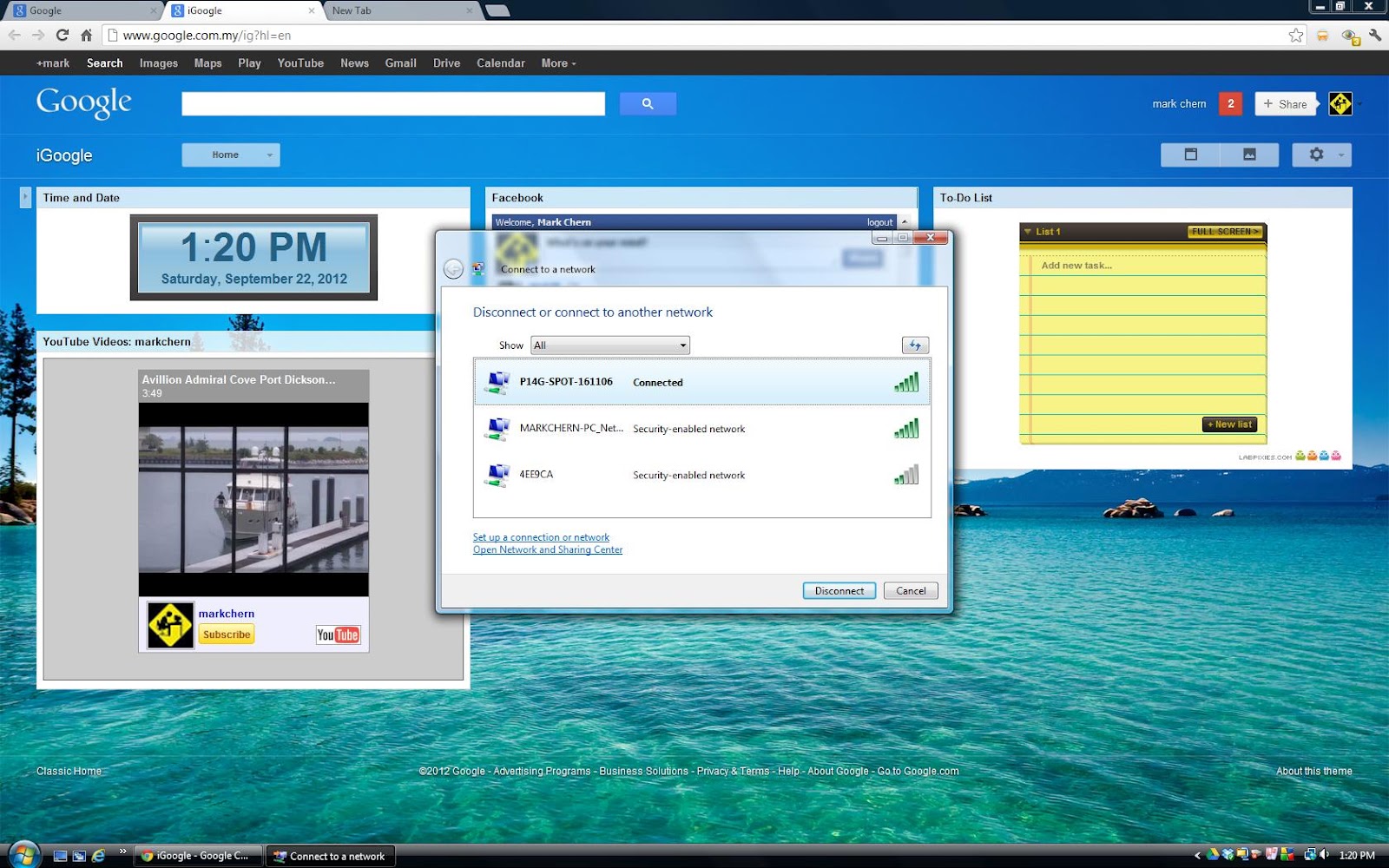Launch Internet Explorer from Quick Launch
The image size is (1389, 868).
(98, 856)
